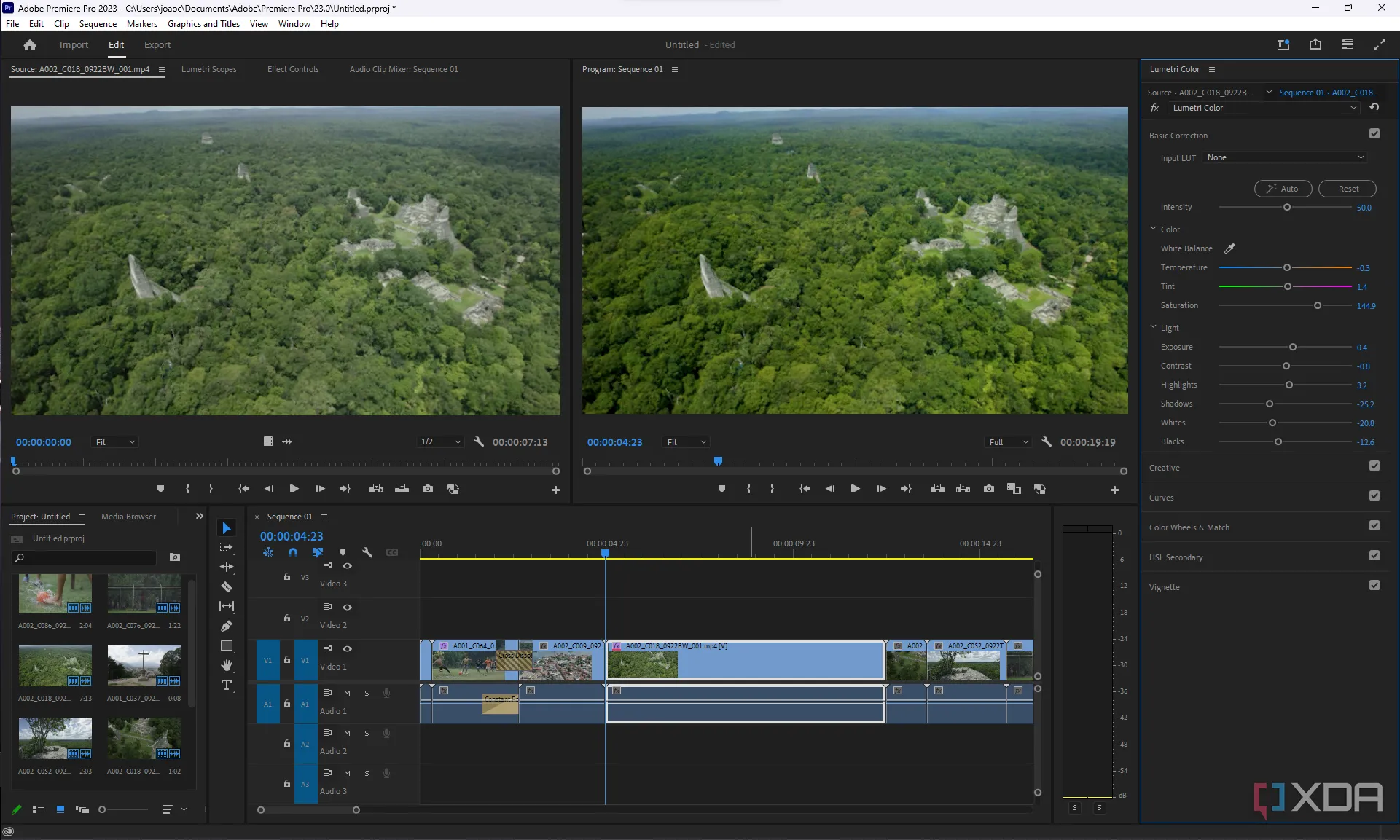
Task: Open Quick Export share icon
Action: 1315,44
